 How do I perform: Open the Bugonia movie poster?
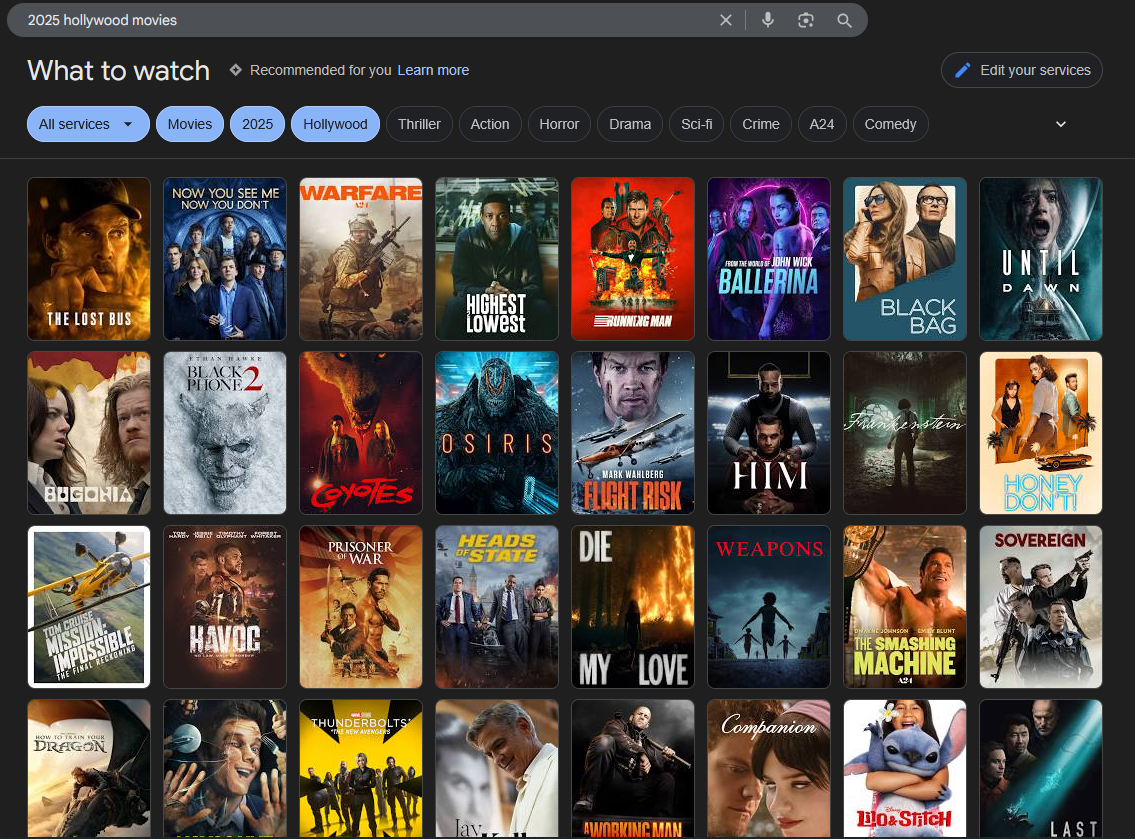[89, 433]
